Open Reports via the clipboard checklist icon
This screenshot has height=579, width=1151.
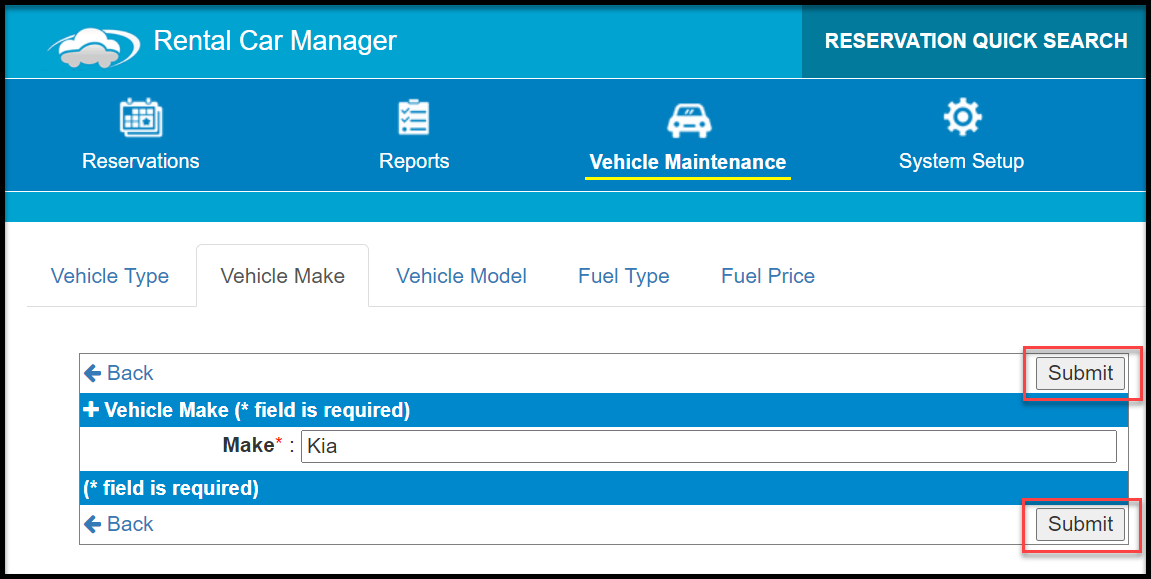coord(414,117)
